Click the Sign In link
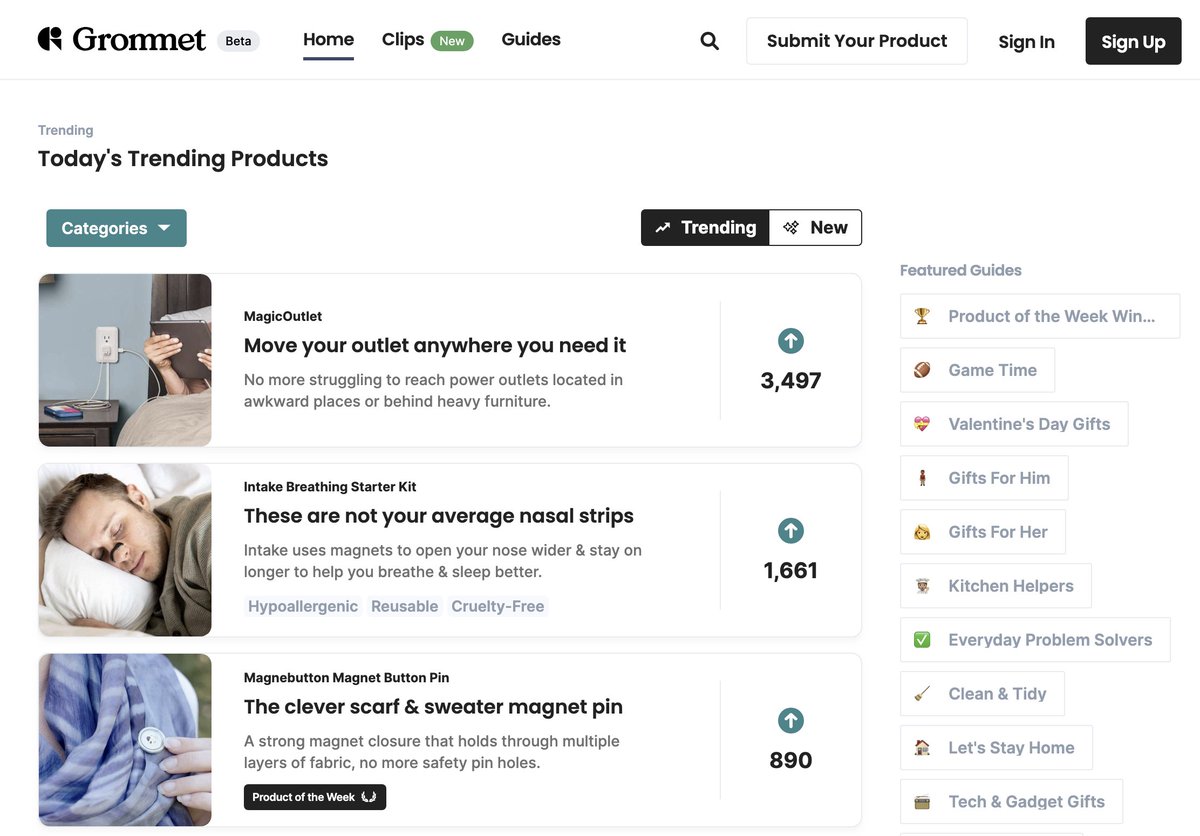 tap(1026, 42)
